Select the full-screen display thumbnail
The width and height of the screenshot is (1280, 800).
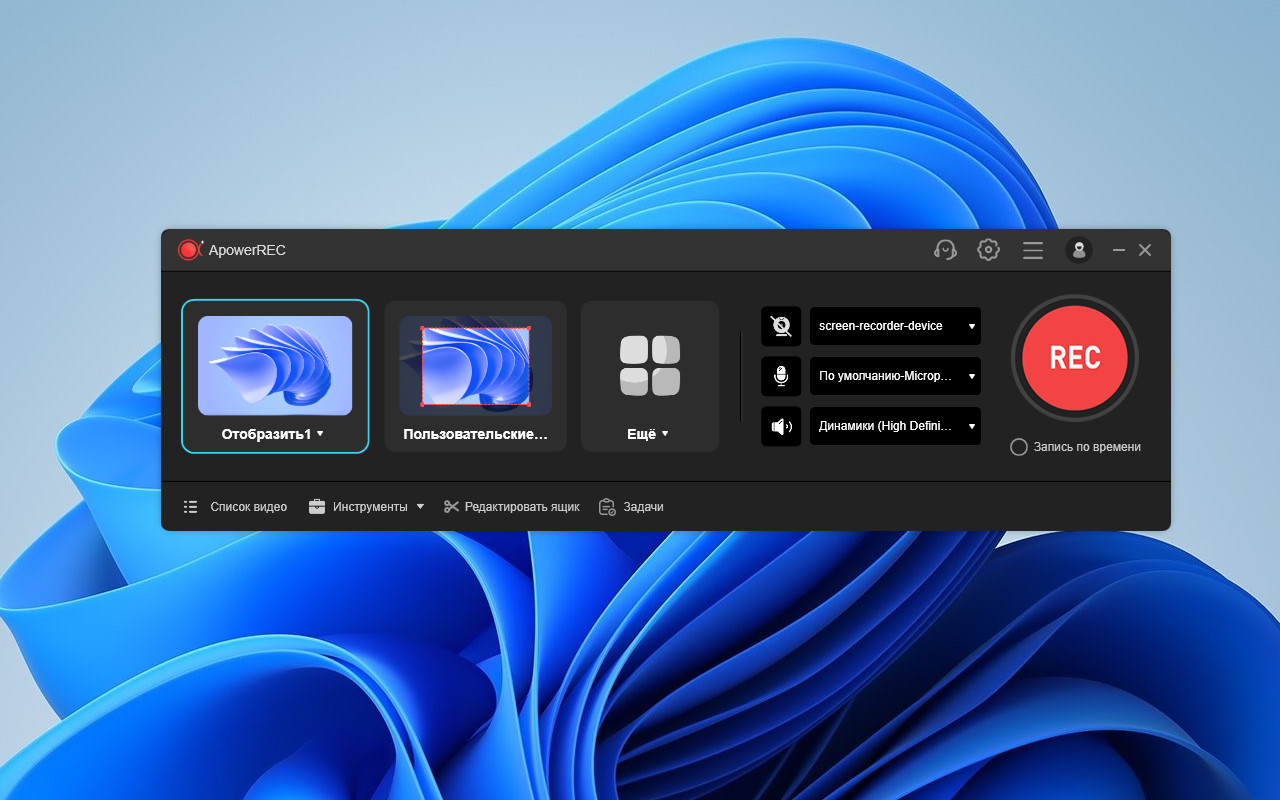point(275,365)
